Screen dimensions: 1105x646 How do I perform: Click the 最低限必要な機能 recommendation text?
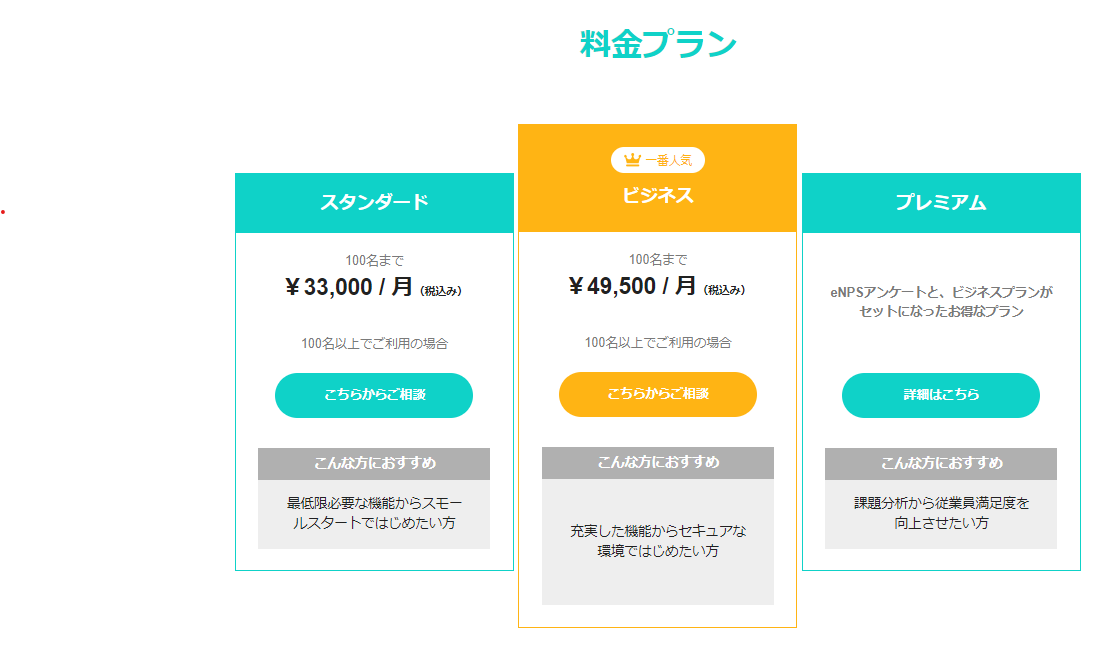click(x=374, y=513)
